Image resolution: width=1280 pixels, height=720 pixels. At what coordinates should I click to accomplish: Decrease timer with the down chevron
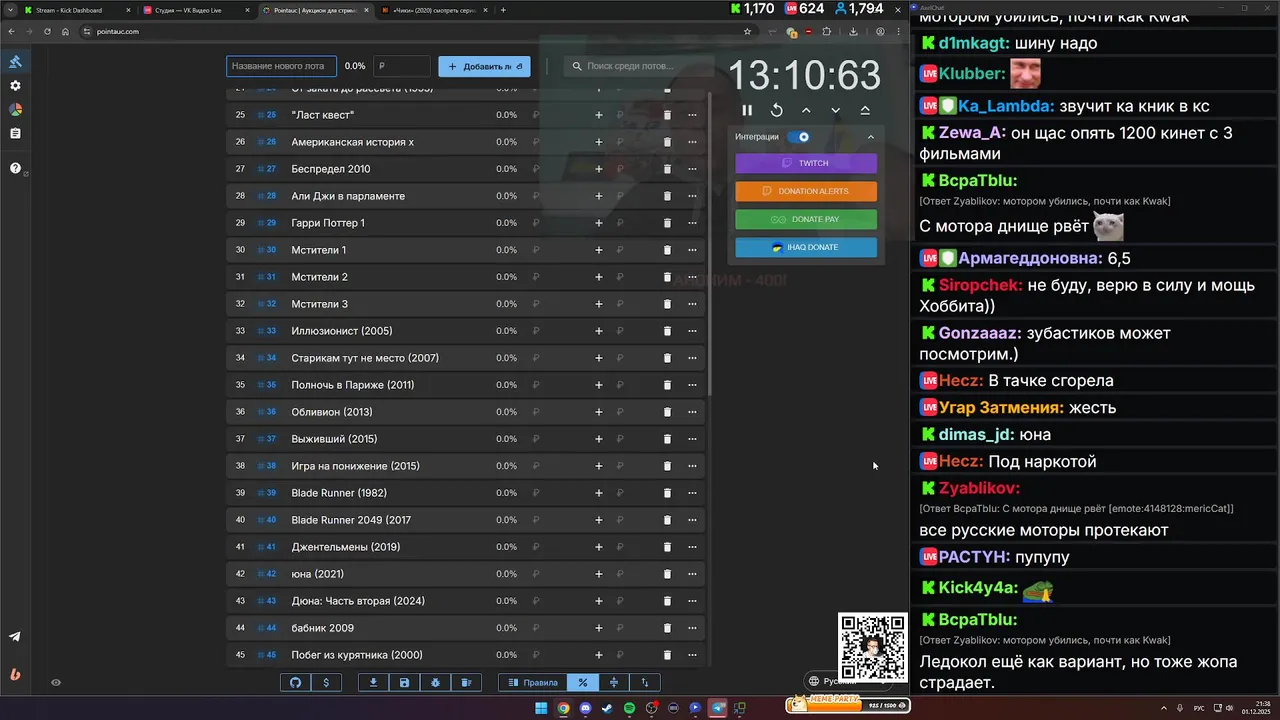point(836,110)
